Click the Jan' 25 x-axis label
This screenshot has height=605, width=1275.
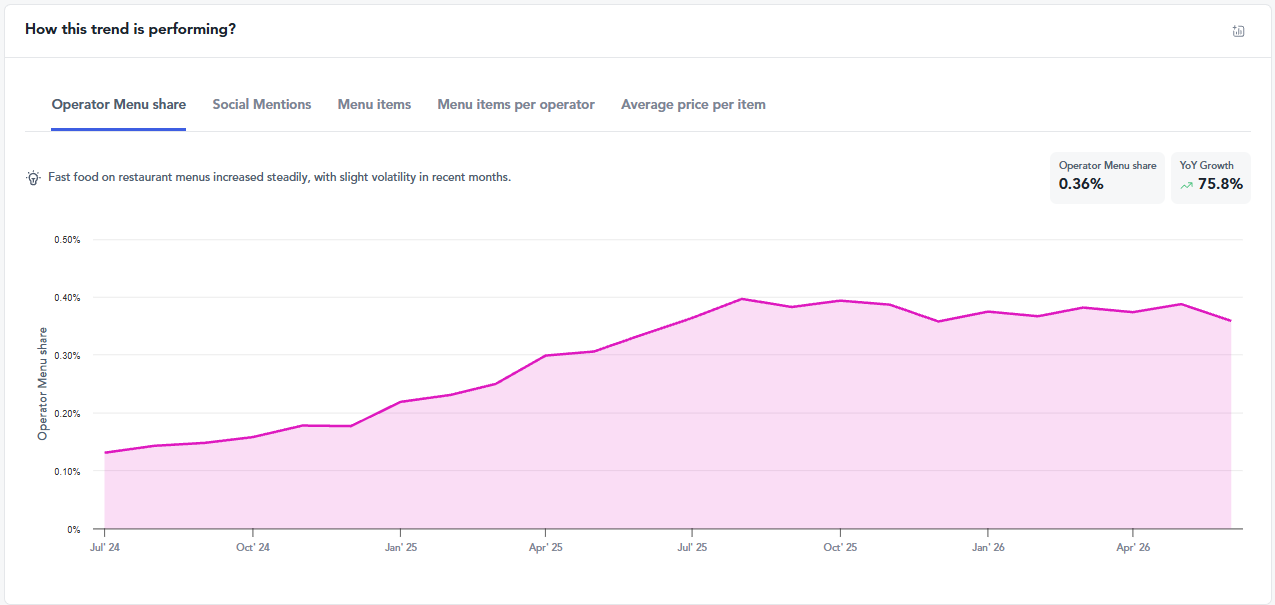click(x=400, y=547)
